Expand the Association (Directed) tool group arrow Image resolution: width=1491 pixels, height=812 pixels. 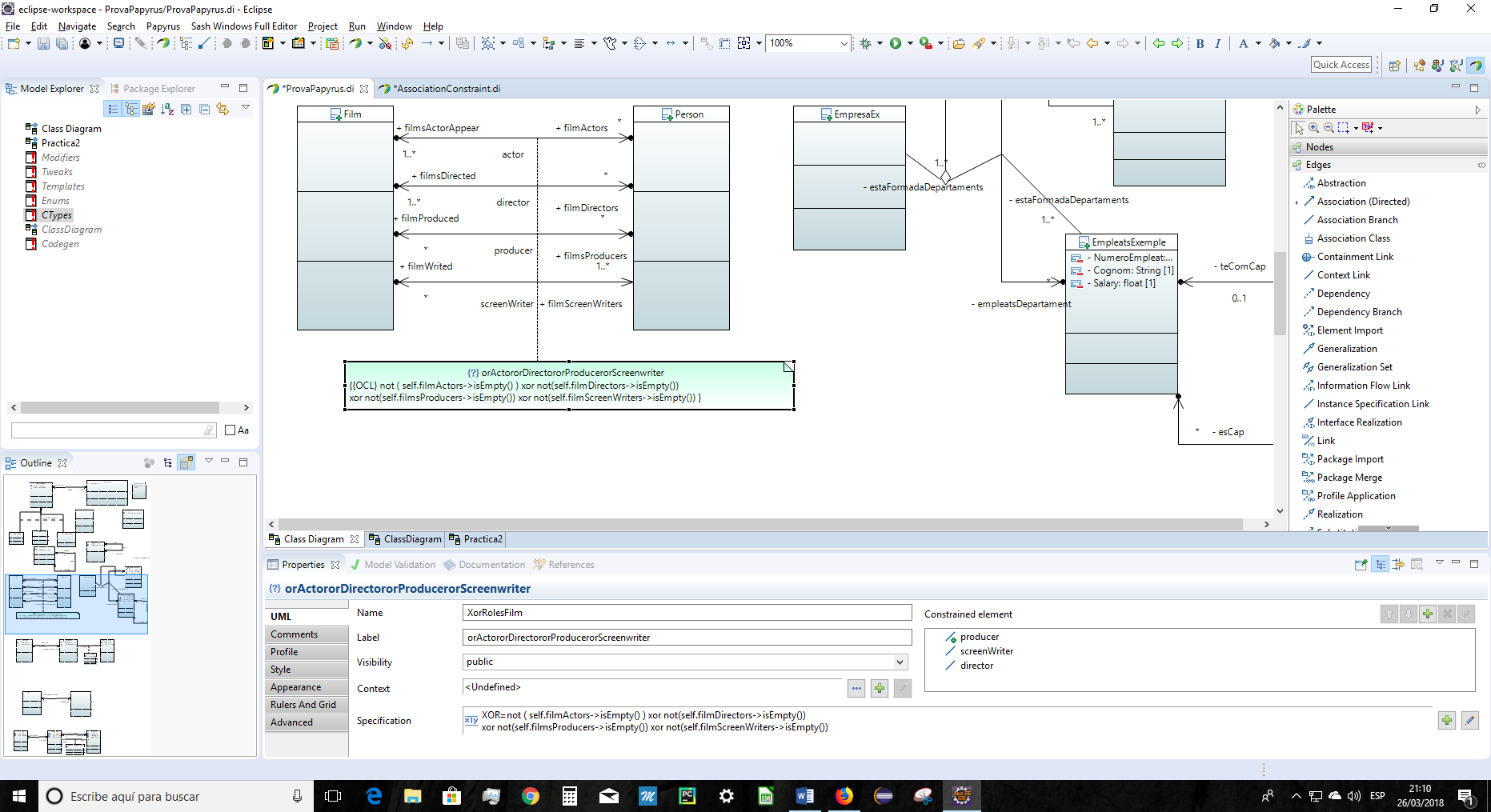(1297, 202)
